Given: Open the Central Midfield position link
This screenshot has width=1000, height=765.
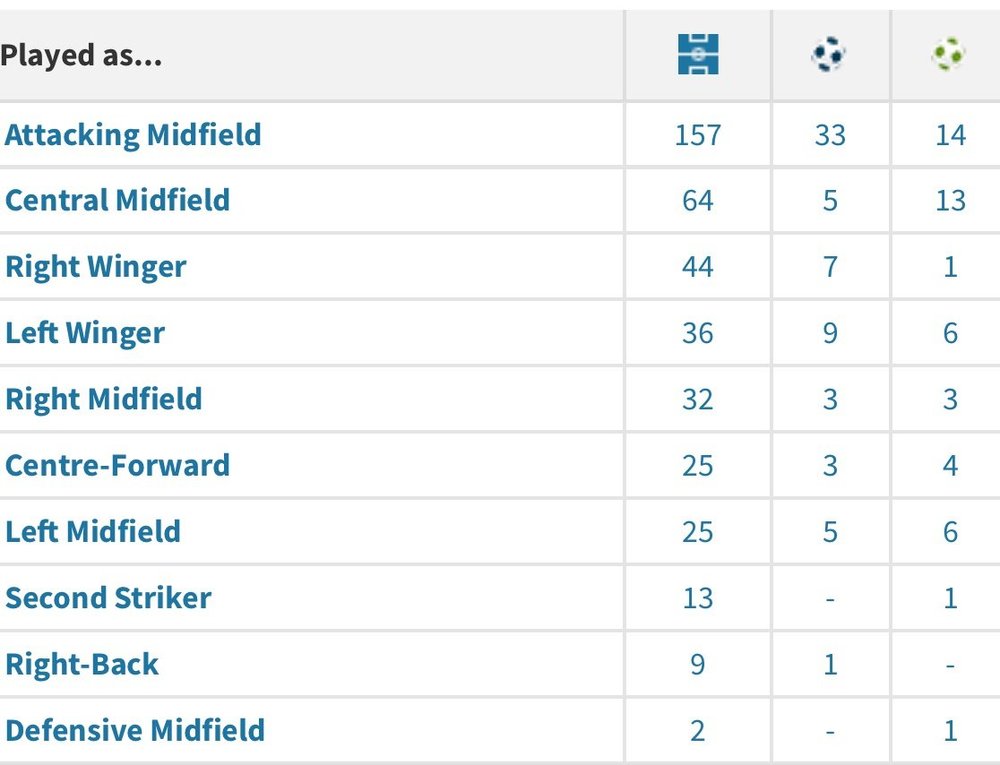Looking at the screenshot, I should [x=117, y=200].
